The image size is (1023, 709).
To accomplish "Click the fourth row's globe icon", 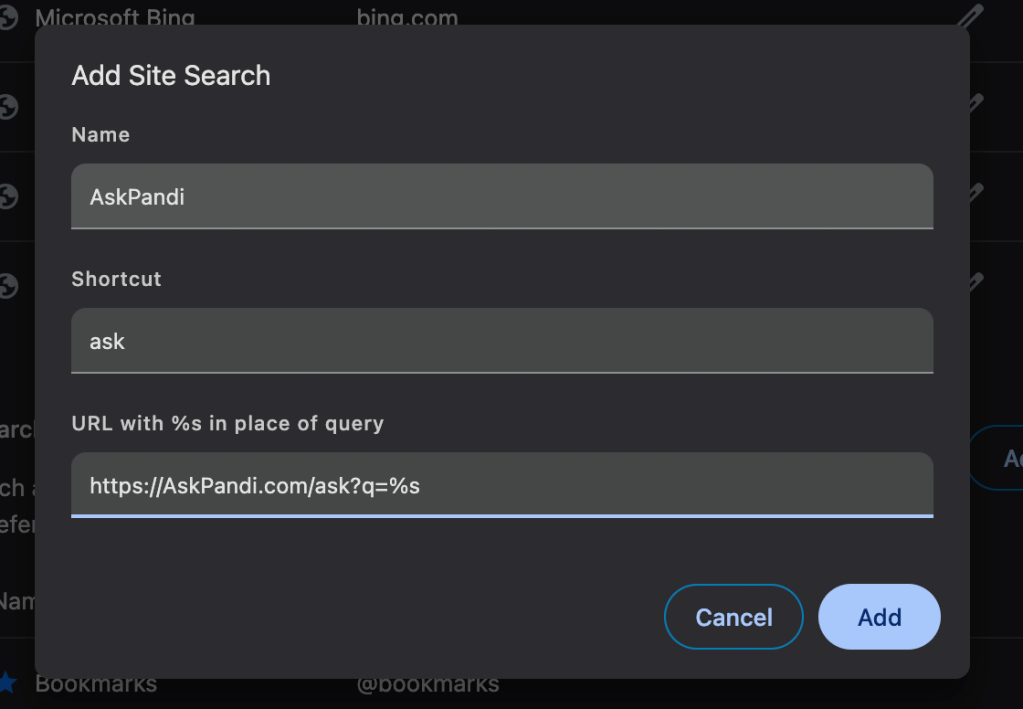I will click(9, 287).
